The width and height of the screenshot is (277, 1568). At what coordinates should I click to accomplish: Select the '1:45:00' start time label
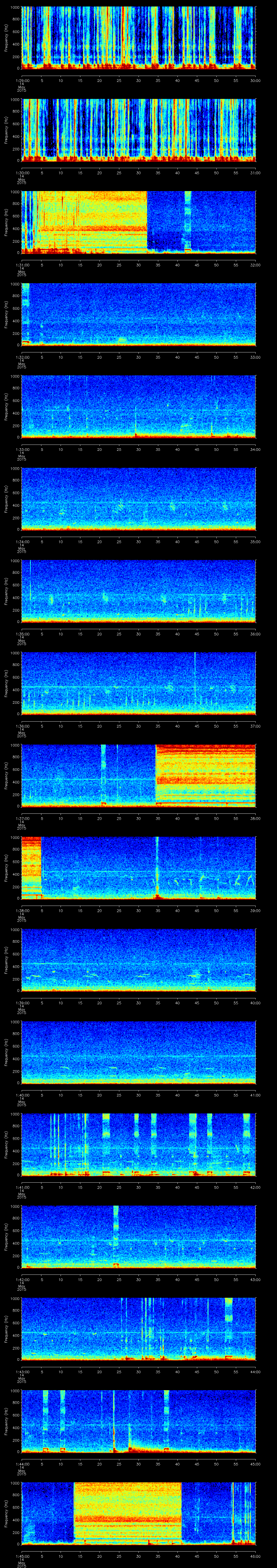22,1556
